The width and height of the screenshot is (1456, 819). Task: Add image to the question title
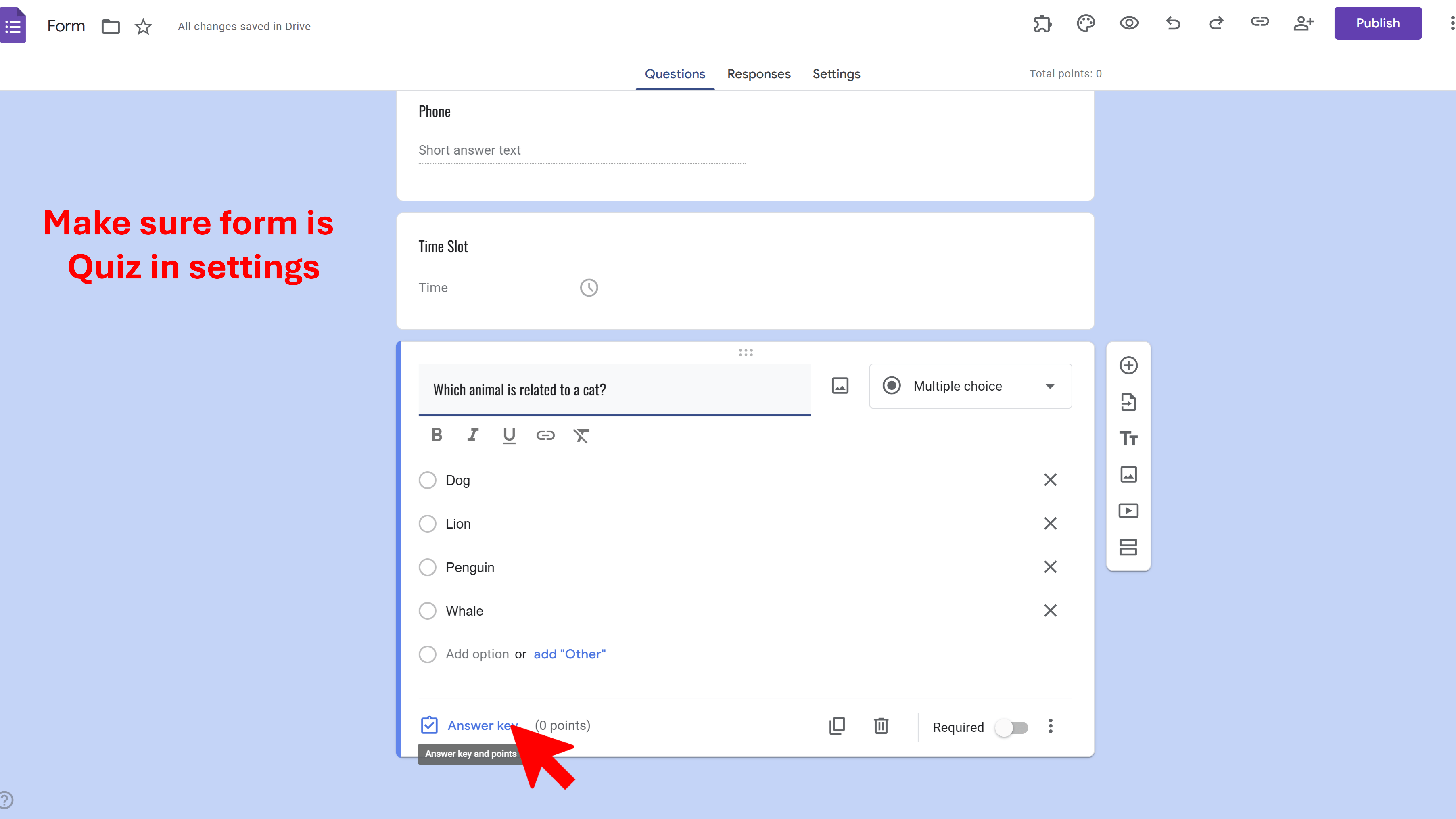click(x=840, y=386)
